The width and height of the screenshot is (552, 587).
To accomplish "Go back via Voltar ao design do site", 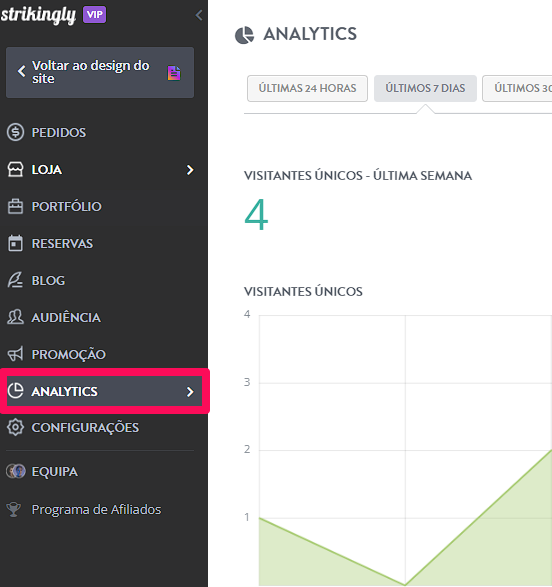I will pyautogui.click(x=100, y=72).
